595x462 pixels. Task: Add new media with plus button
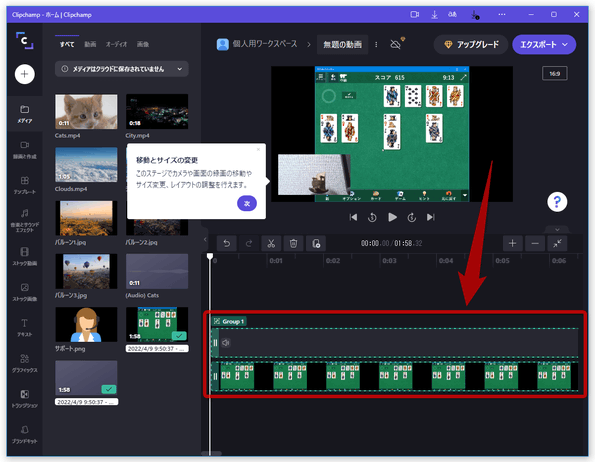[25, 74]
